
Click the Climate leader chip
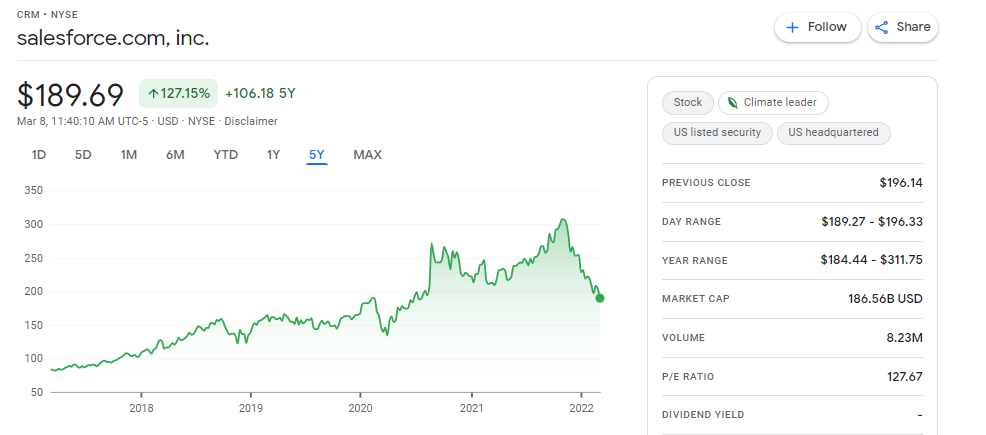[x=773, y=102]
